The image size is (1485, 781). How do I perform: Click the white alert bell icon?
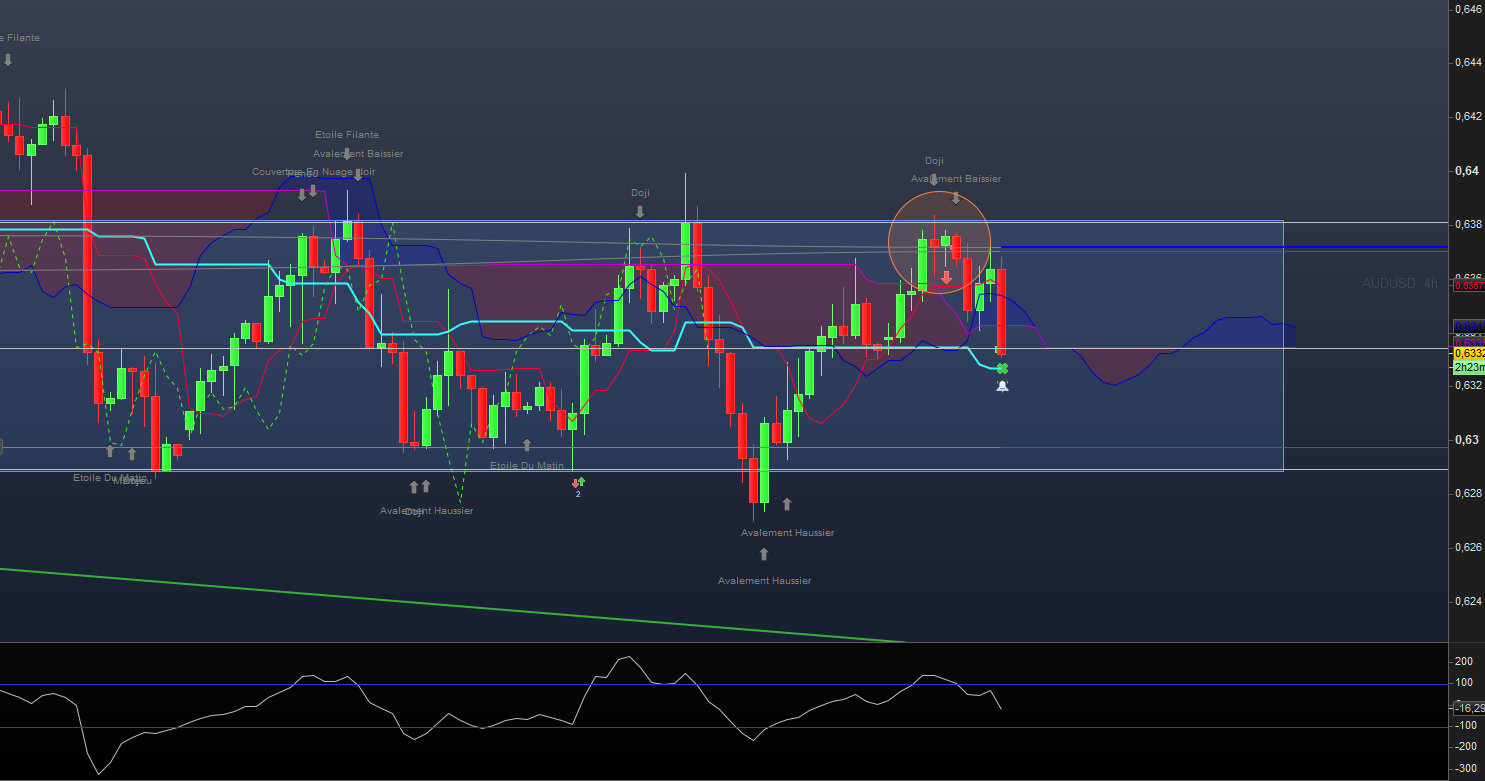(1002, 386)
